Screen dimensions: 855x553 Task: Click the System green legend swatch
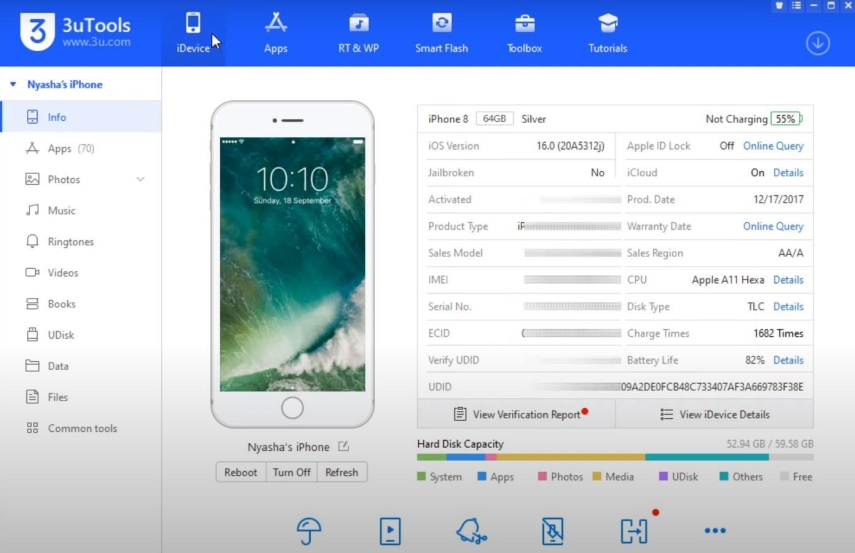click(421, 476)
